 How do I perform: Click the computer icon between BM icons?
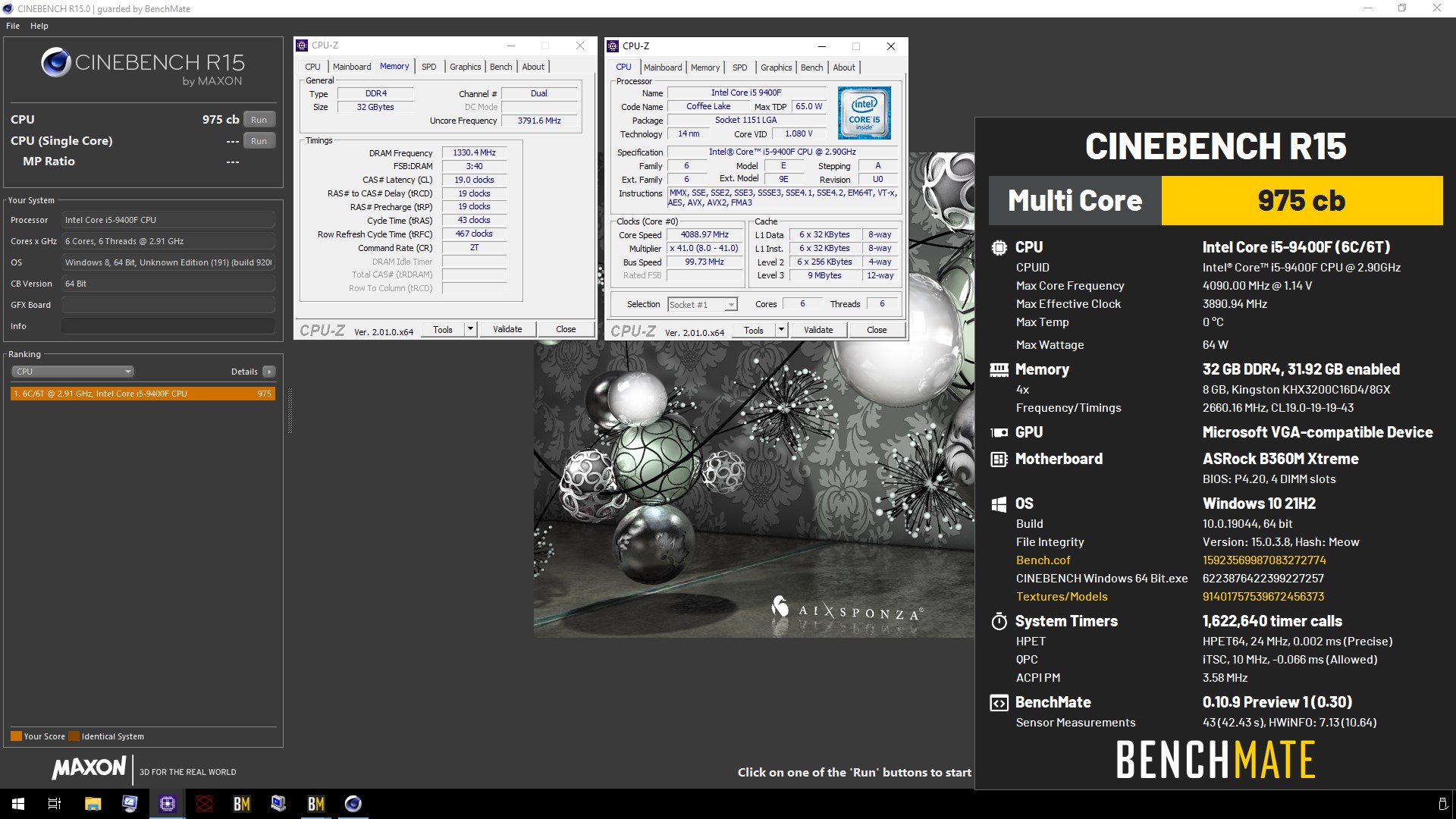coord(278,804)
